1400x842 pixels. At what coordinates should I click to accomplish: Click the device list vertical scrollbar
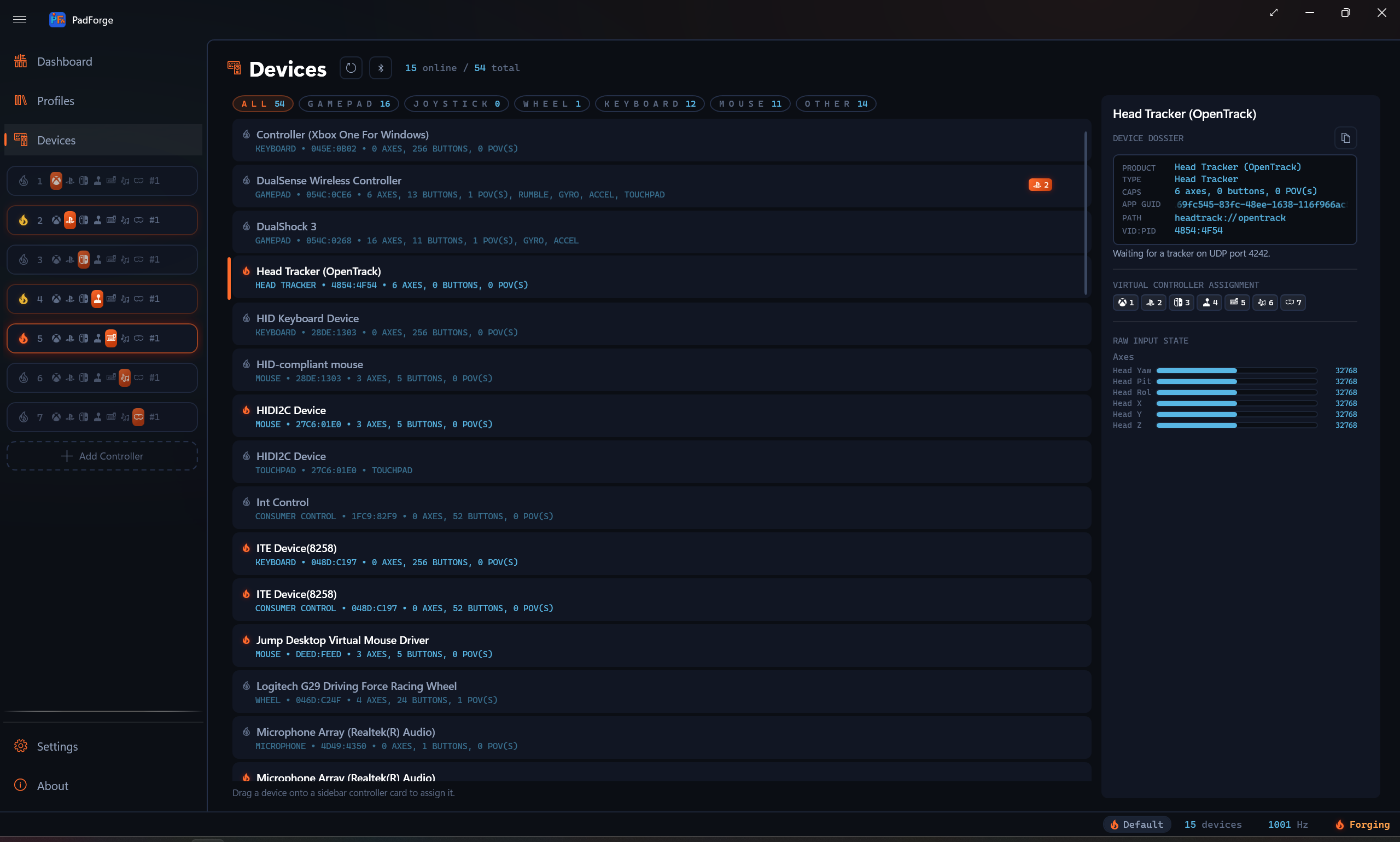point(1086,213)
